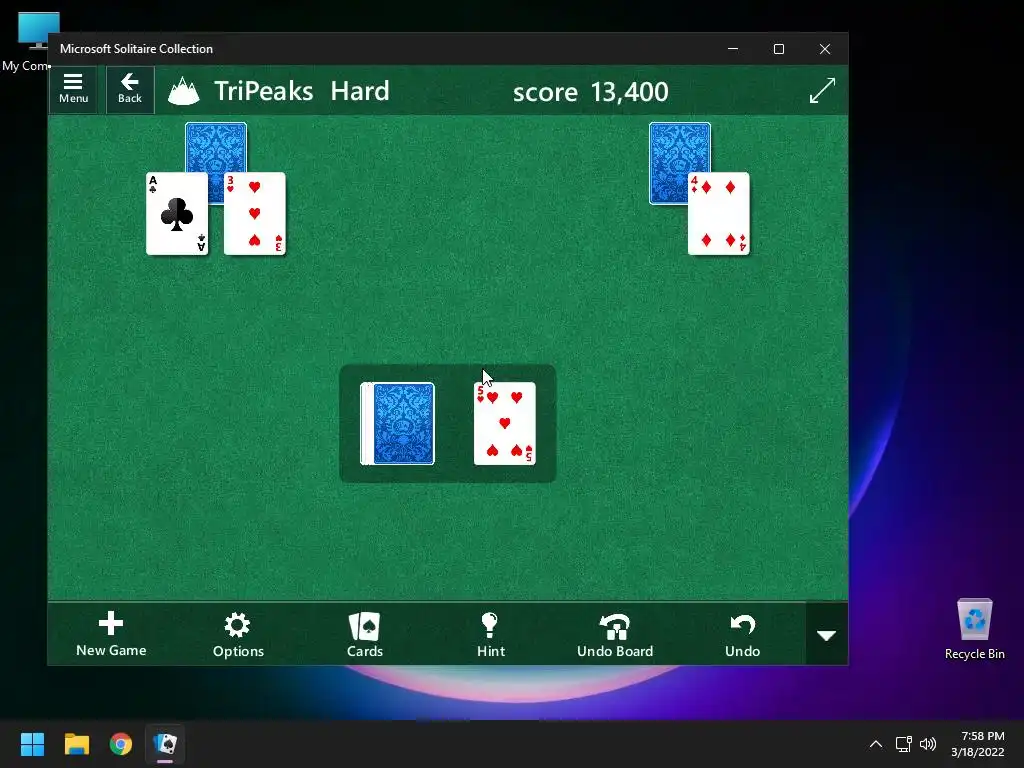Open volume control tray icon
1024x768 pixels.
pyautogui.click(x=927, y=744)
